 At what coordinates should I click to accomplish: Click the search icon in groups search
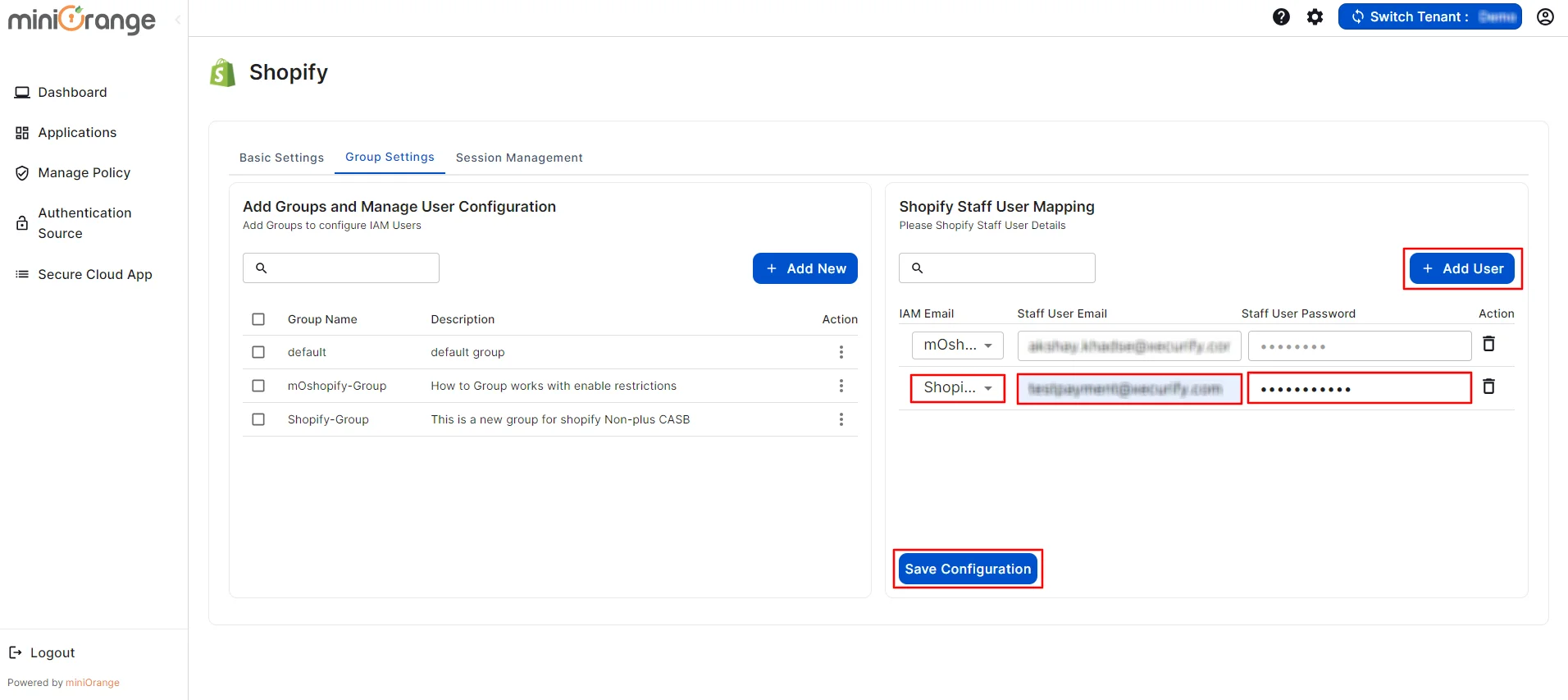tap(261, 268)
